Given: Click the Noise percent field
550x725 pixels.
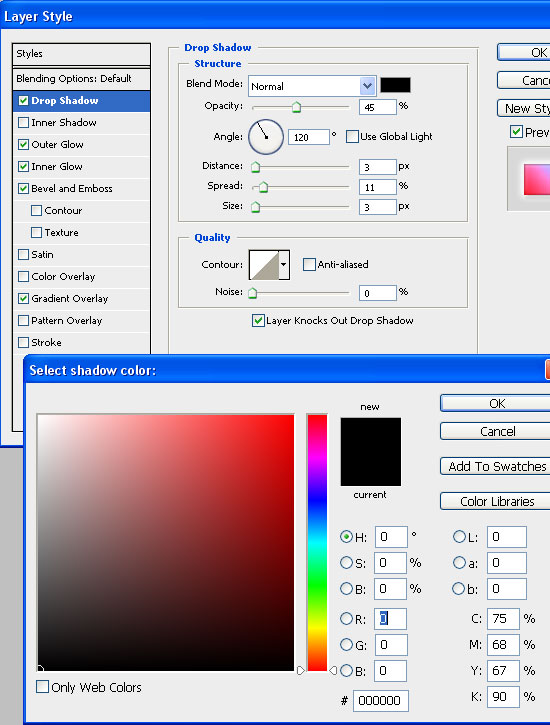Looking at the screenshot, I should 378,293.
